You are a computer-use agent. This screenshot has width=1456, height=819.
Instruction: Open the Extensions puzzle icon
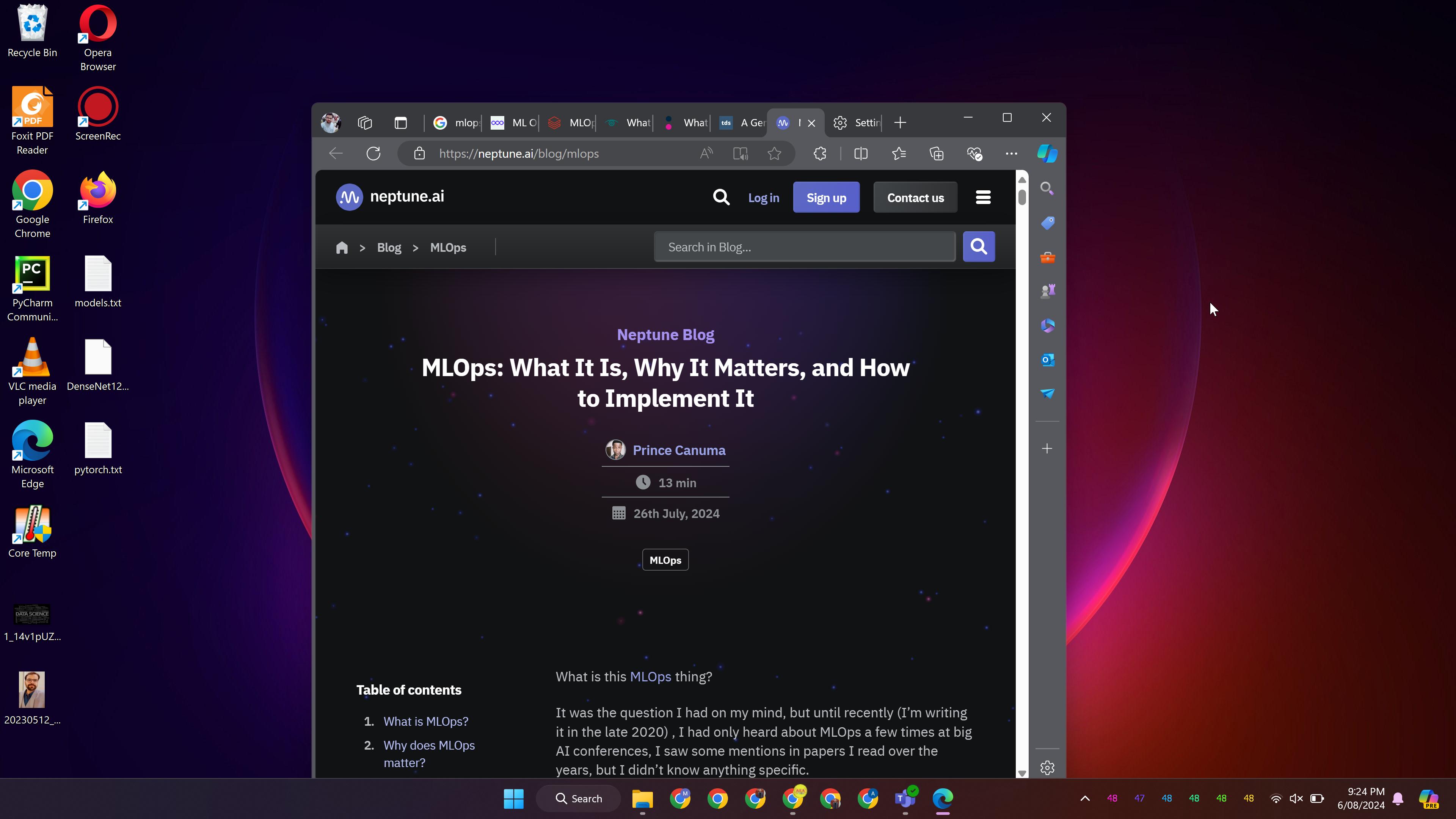click(x=820, y=154)
